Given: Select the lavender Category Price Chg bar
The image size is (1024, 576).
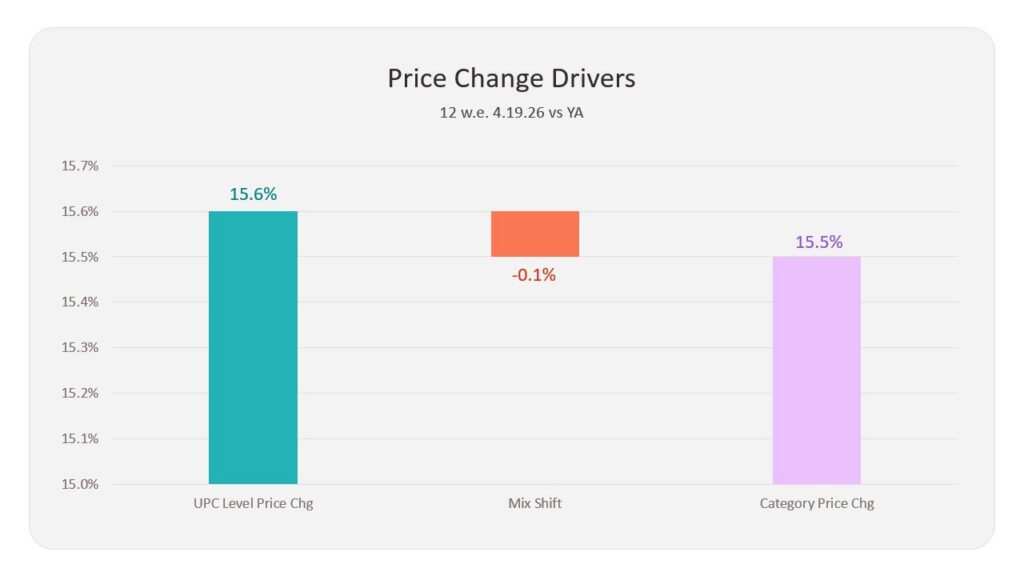Looking at the screenshot, I should click(816, 370).
